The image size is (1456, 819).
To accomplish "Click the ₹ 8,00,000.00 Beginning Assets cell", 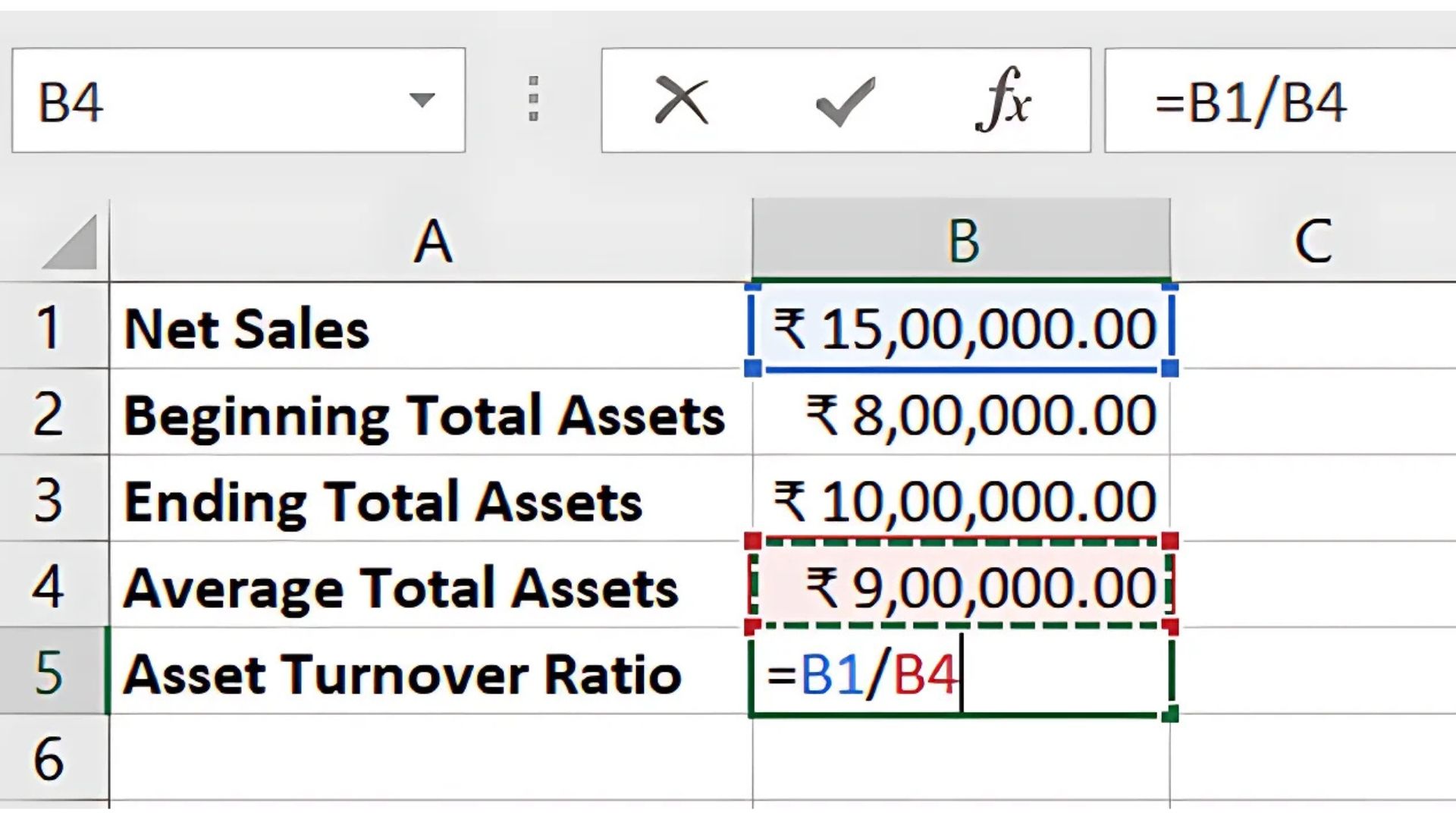I will click(x=962, y=415).
